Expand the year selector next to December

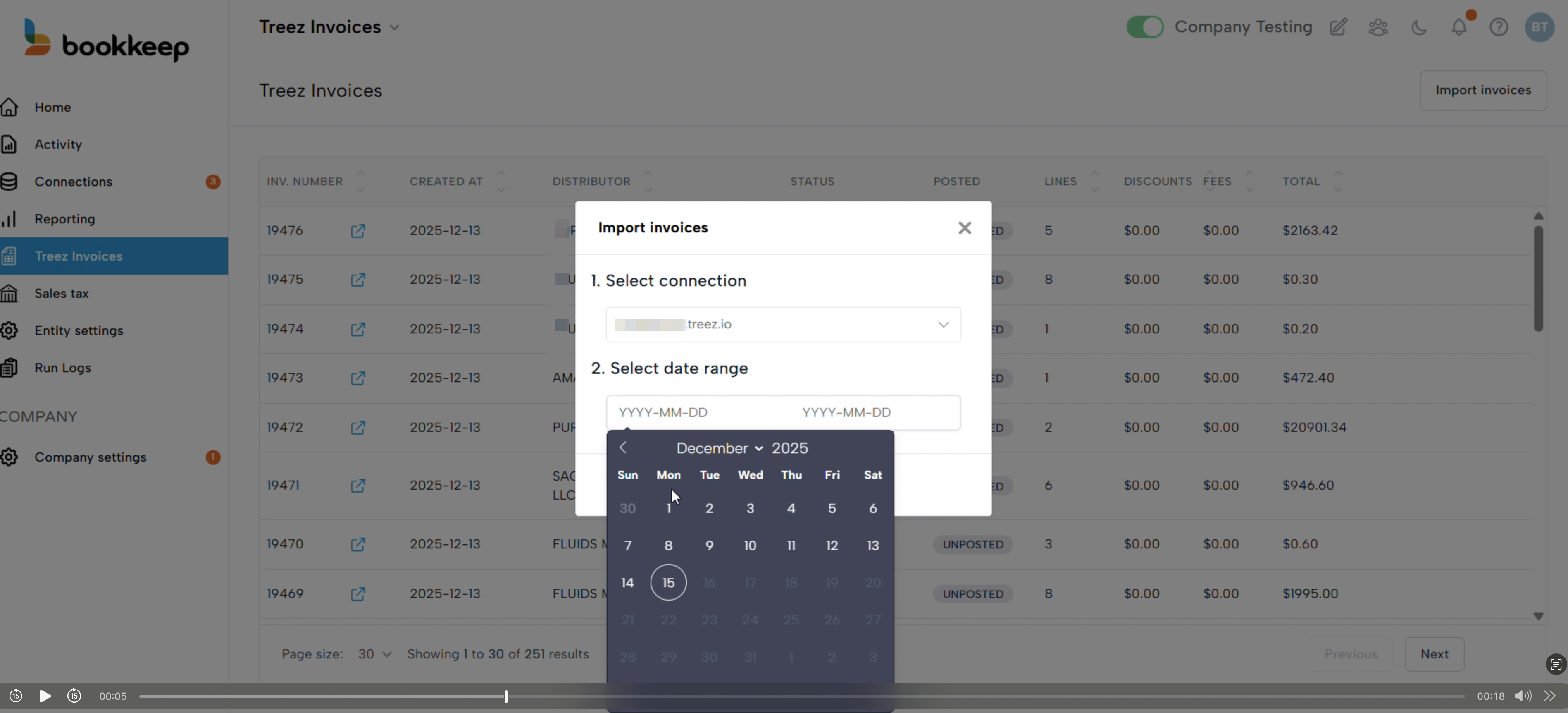click(759, 447)
